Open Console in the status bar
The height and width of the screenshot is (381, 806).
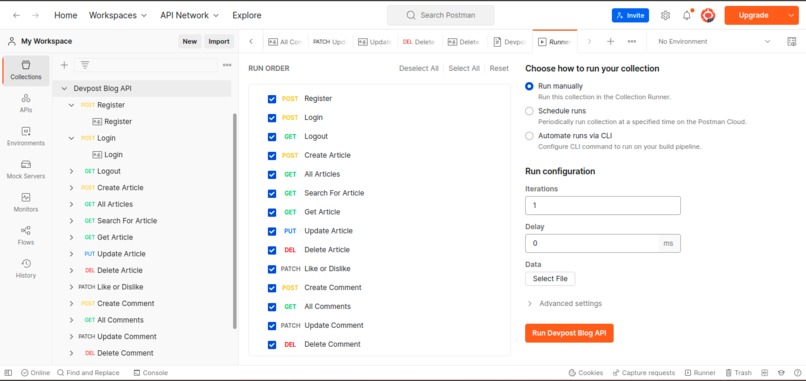pyautogui.click(x=151, y=373)
